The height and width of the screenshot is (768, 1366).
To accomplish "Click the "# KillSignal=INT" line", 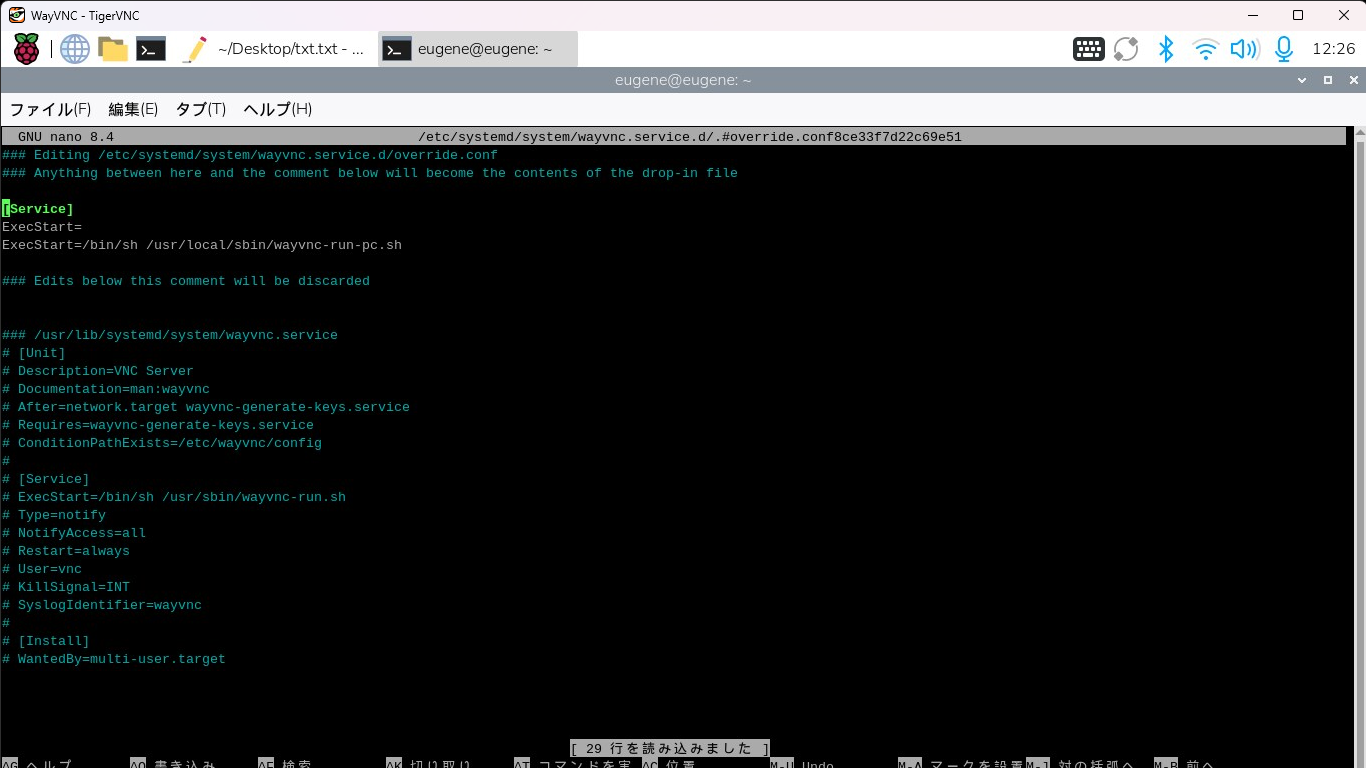I will pos(66,587).
